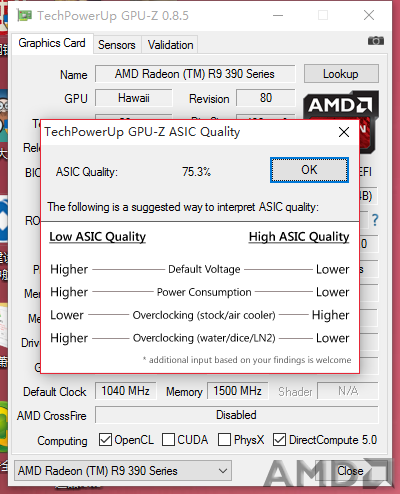
Task: Toggle the OpenCL checkbox
Action: coord(105,440)
